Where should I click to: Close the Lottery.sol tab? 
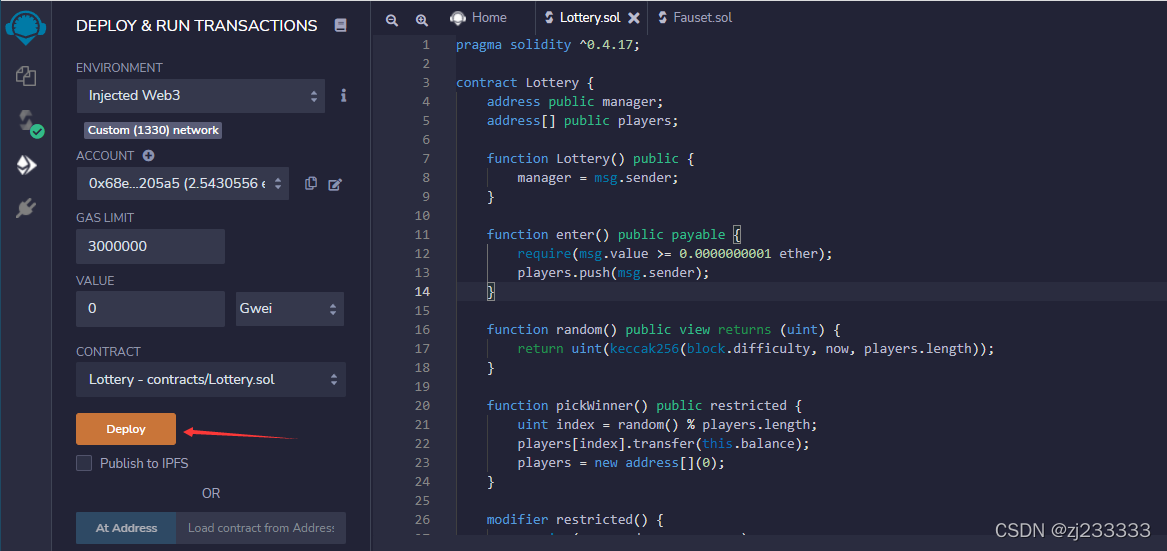pos(633,17)
